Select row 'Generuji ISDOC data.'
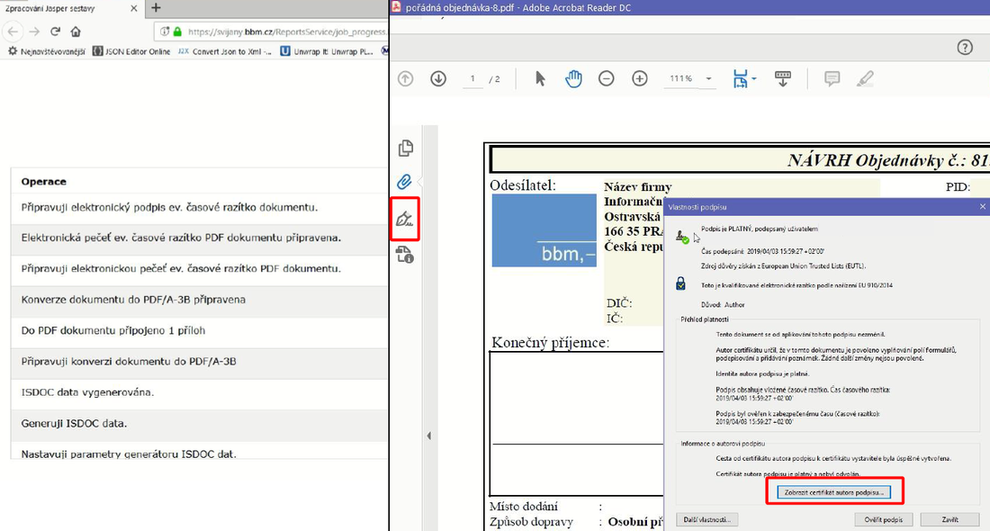 pyautogui.click(x=199, y=424)
